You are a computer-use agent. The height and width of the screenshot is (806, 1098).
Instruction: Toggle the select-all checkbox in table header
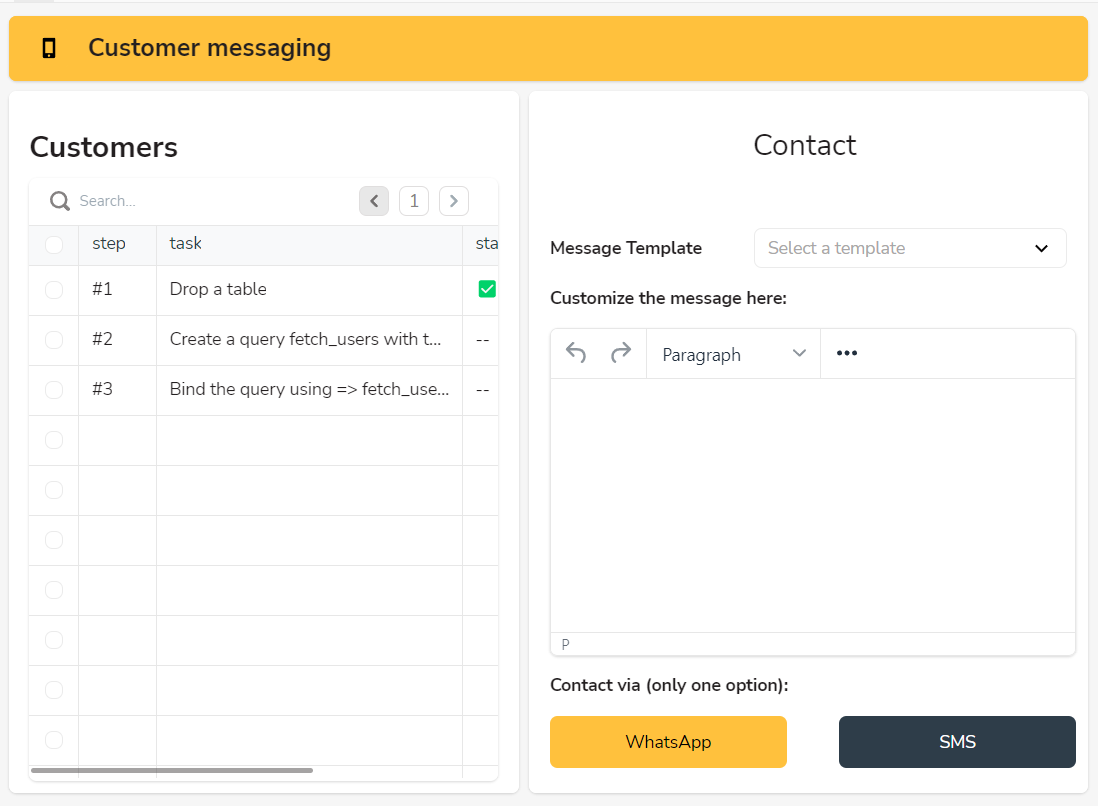pos(54,244)
